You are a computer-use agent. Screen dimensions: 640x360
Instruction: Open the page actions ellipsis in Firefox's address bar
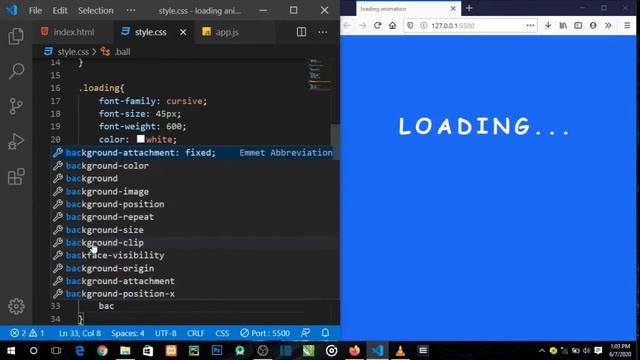click(x=530, y=25)
